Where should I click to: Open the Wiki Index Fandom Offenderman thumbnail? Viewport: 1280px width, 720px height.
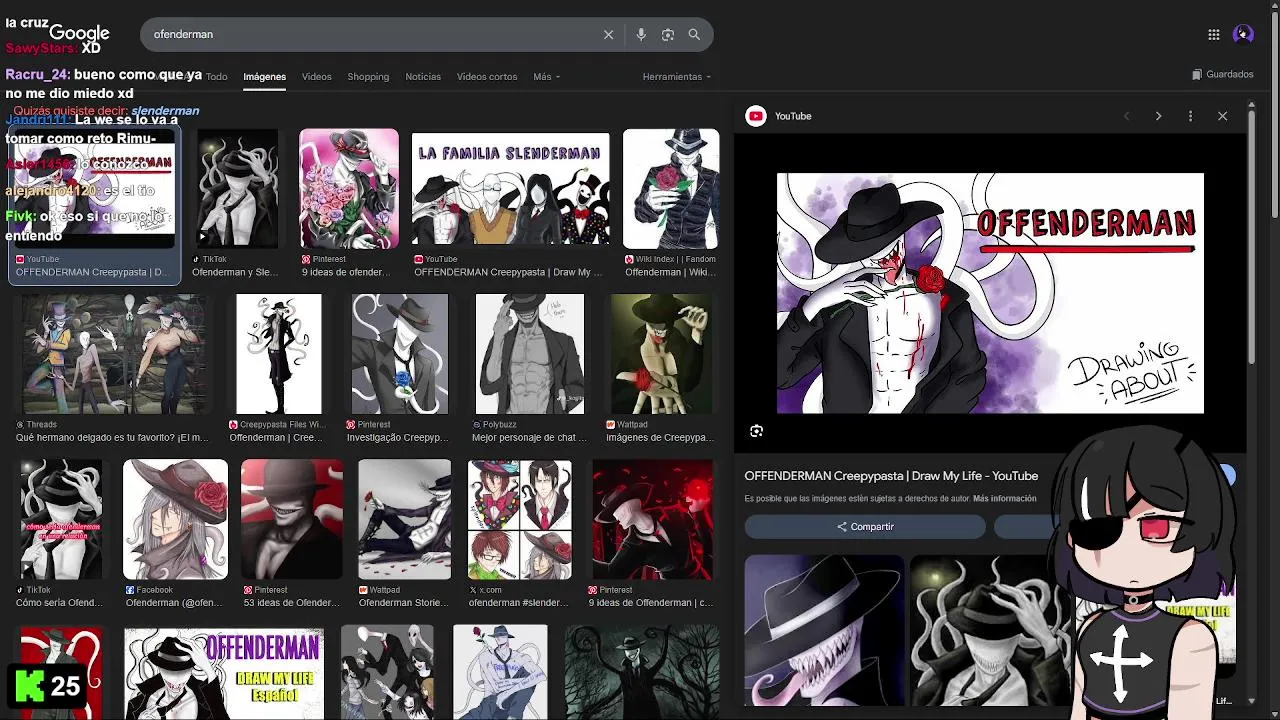[671, 189]
